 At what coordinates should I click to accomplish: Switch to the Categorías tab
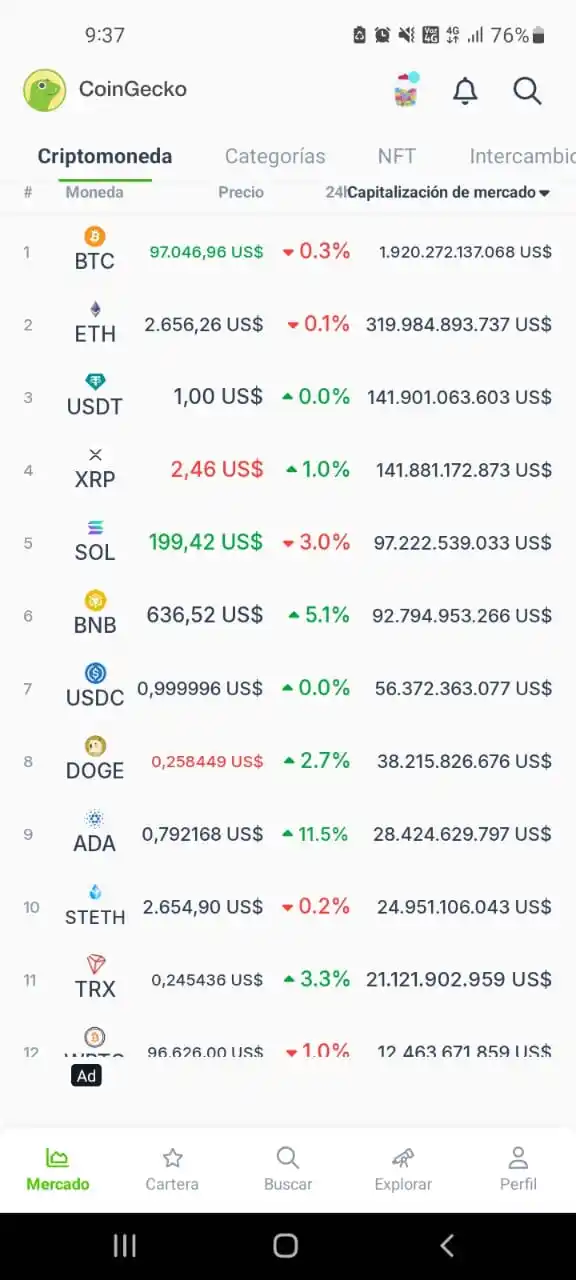pyautogui.click(x=275, y=156)
